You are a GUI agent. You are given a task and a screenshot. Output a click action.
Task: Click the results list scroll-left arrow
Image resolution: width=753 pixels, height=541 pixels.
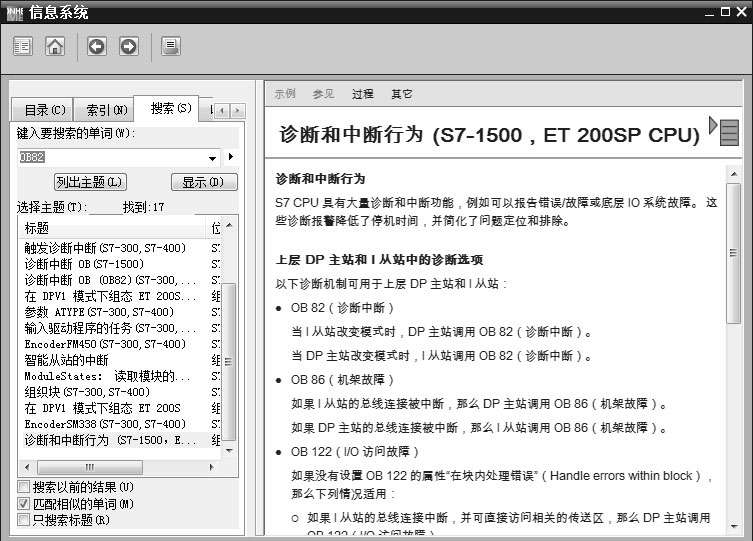[x=27, y=467]
